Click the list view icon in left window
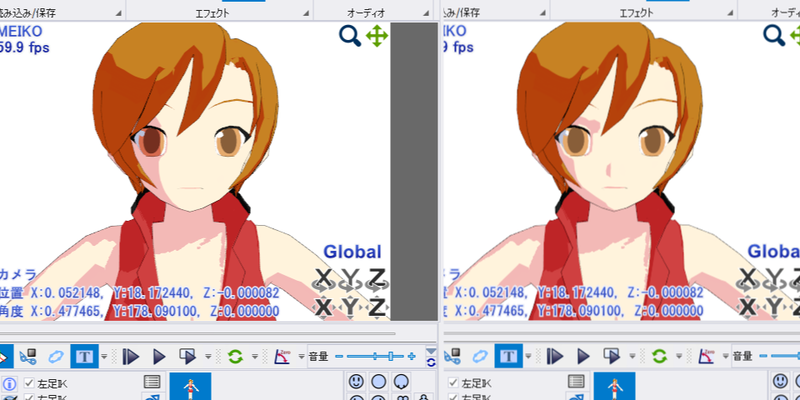 (x=152, y=382)
